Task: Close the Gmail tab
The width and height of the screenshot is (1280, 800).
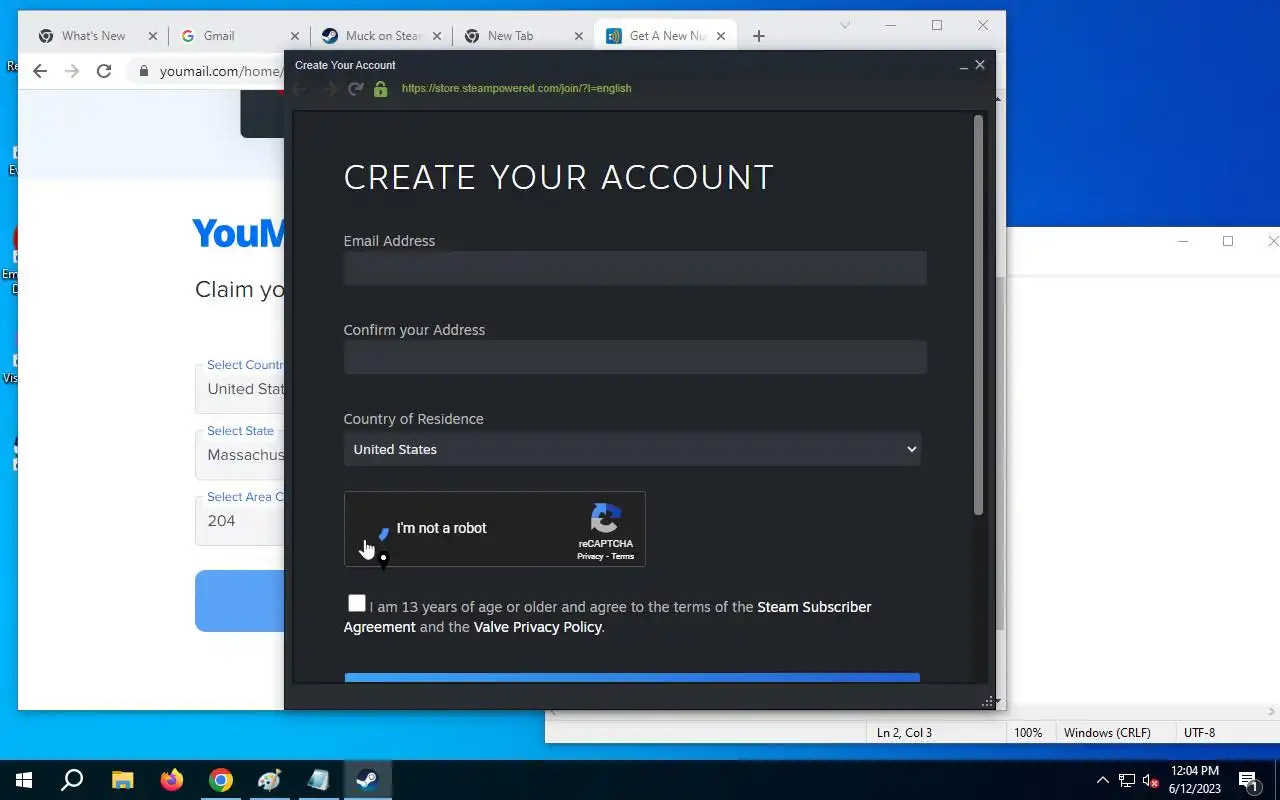Action: tap(295, 36)
